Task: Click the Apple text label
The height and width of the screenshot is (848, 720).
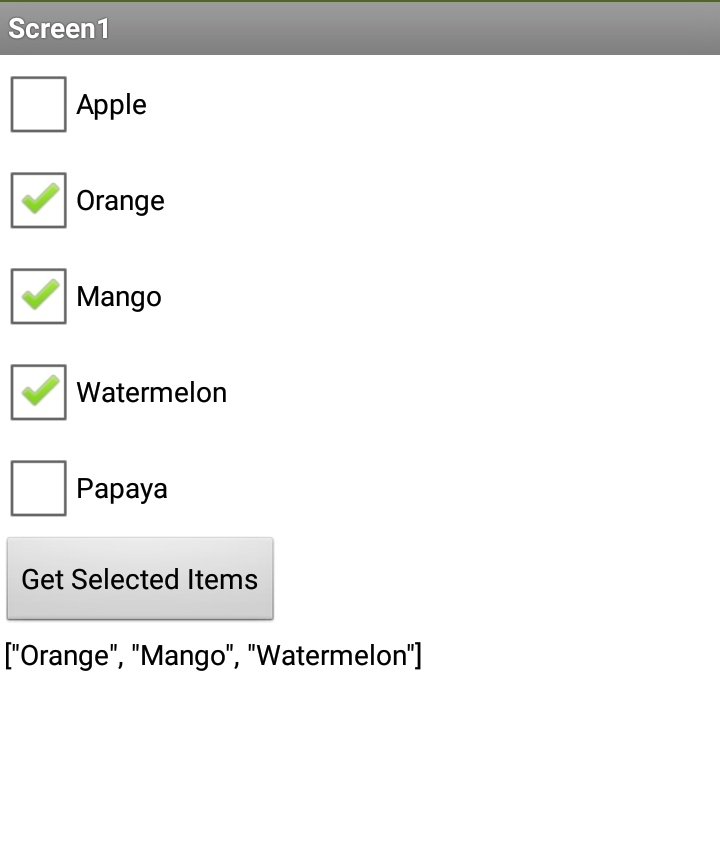Action: pyautogui.click(x=111, y=104)
